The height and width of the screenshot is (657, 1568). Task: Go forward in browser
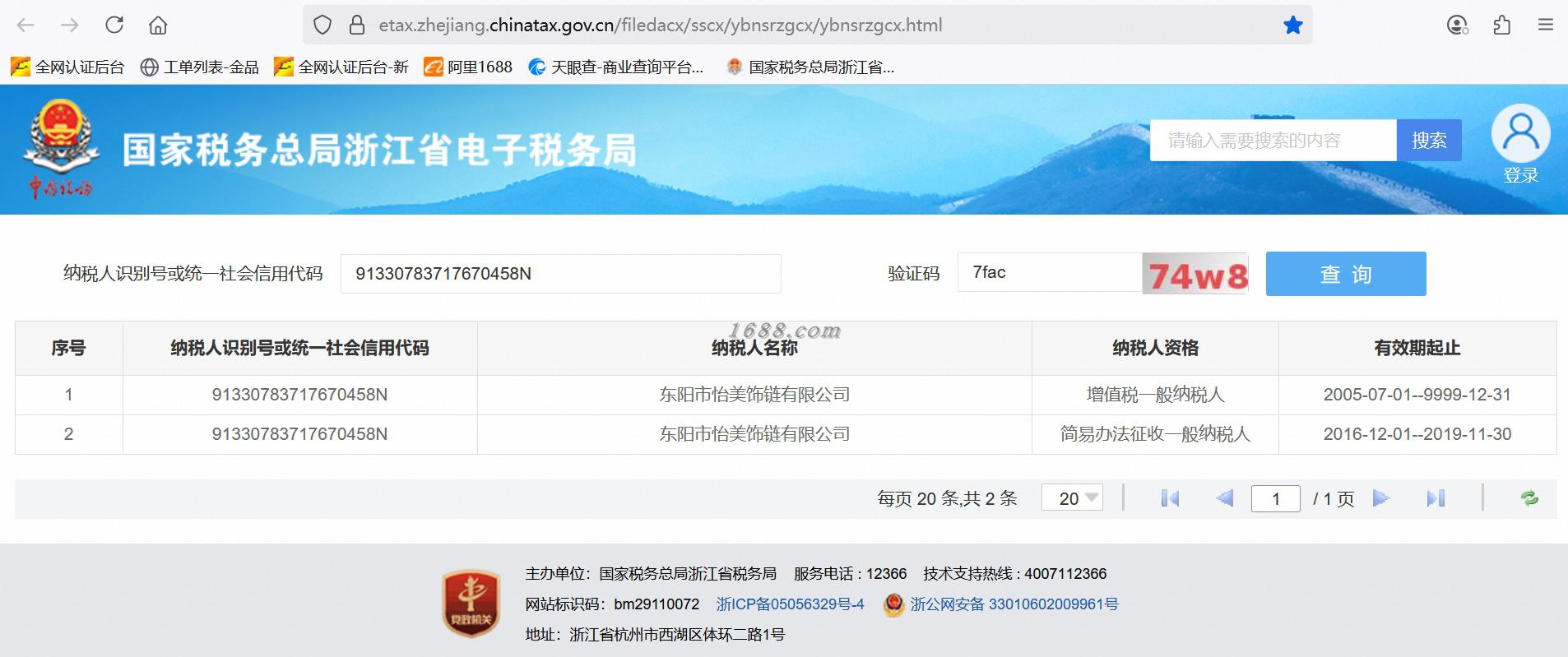(x=70, y=25)
